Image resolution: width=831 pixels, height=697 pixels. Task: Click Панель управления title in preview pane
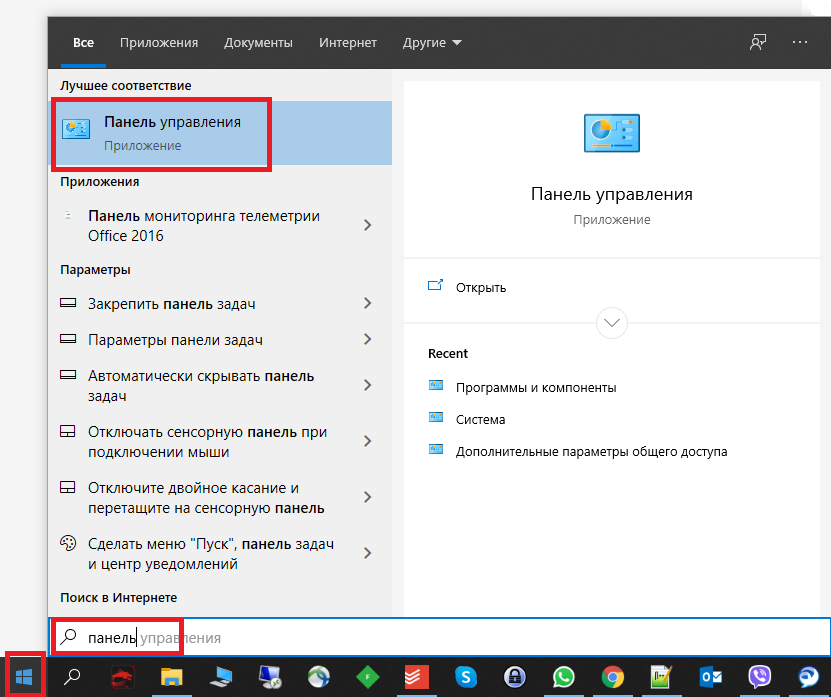pos(612,194)
